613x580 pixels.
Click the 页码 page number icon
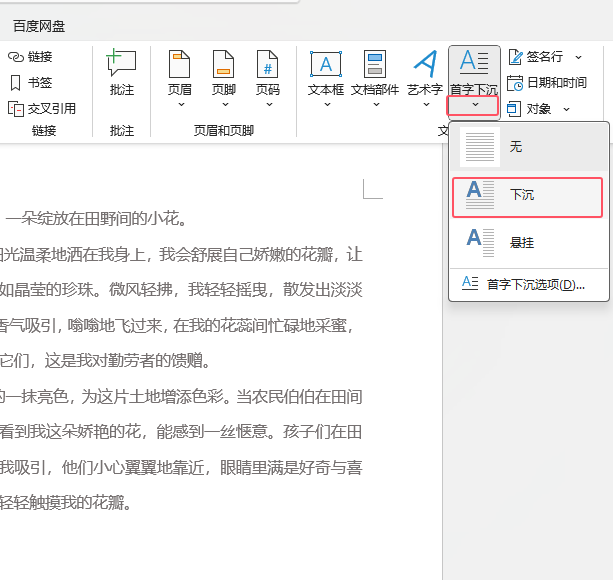point(267,64)
